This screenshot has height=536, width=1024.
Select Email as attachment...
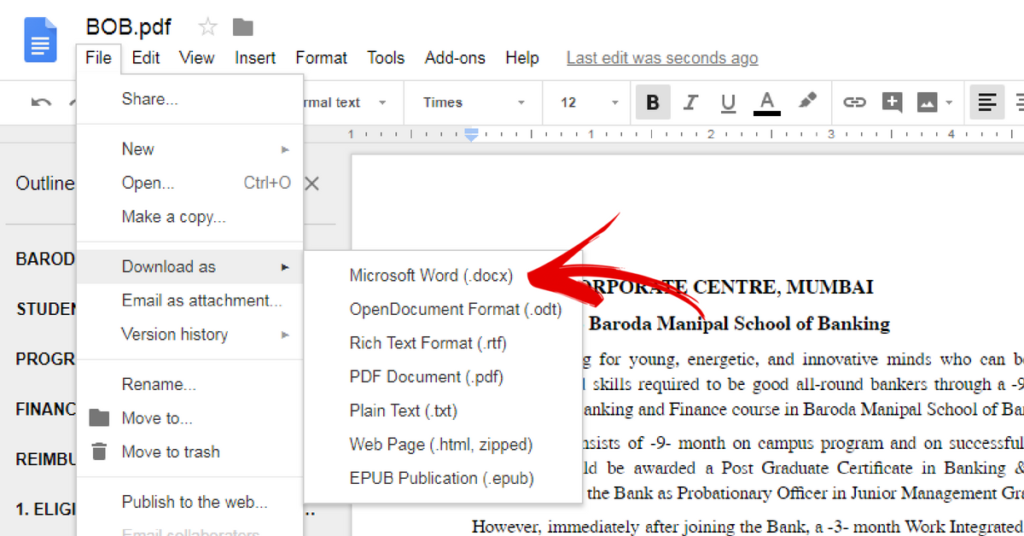coord(189,300)
